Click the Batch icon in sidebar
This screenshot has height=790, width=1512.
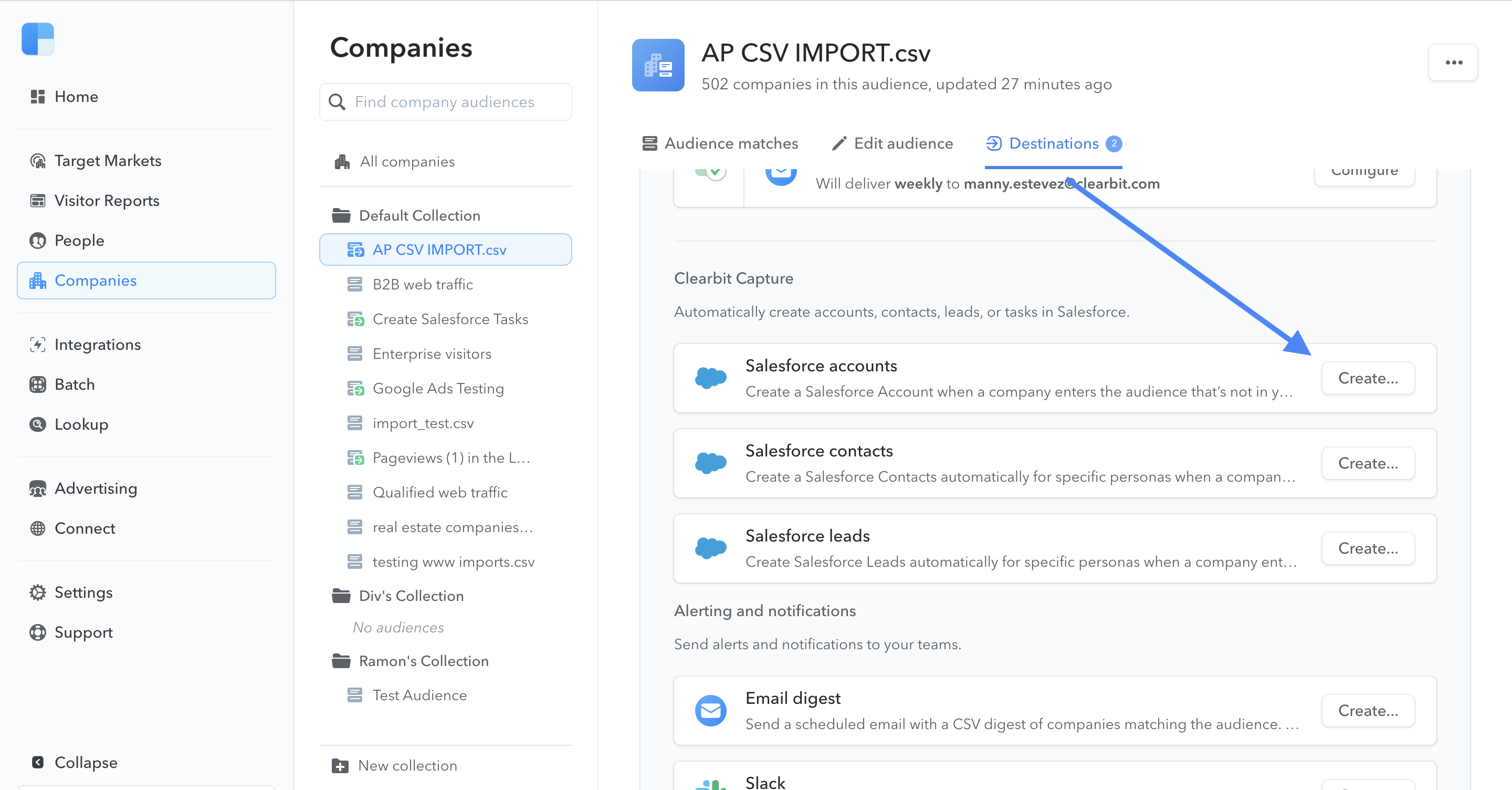pyautogui.click(x=38, y=384)
